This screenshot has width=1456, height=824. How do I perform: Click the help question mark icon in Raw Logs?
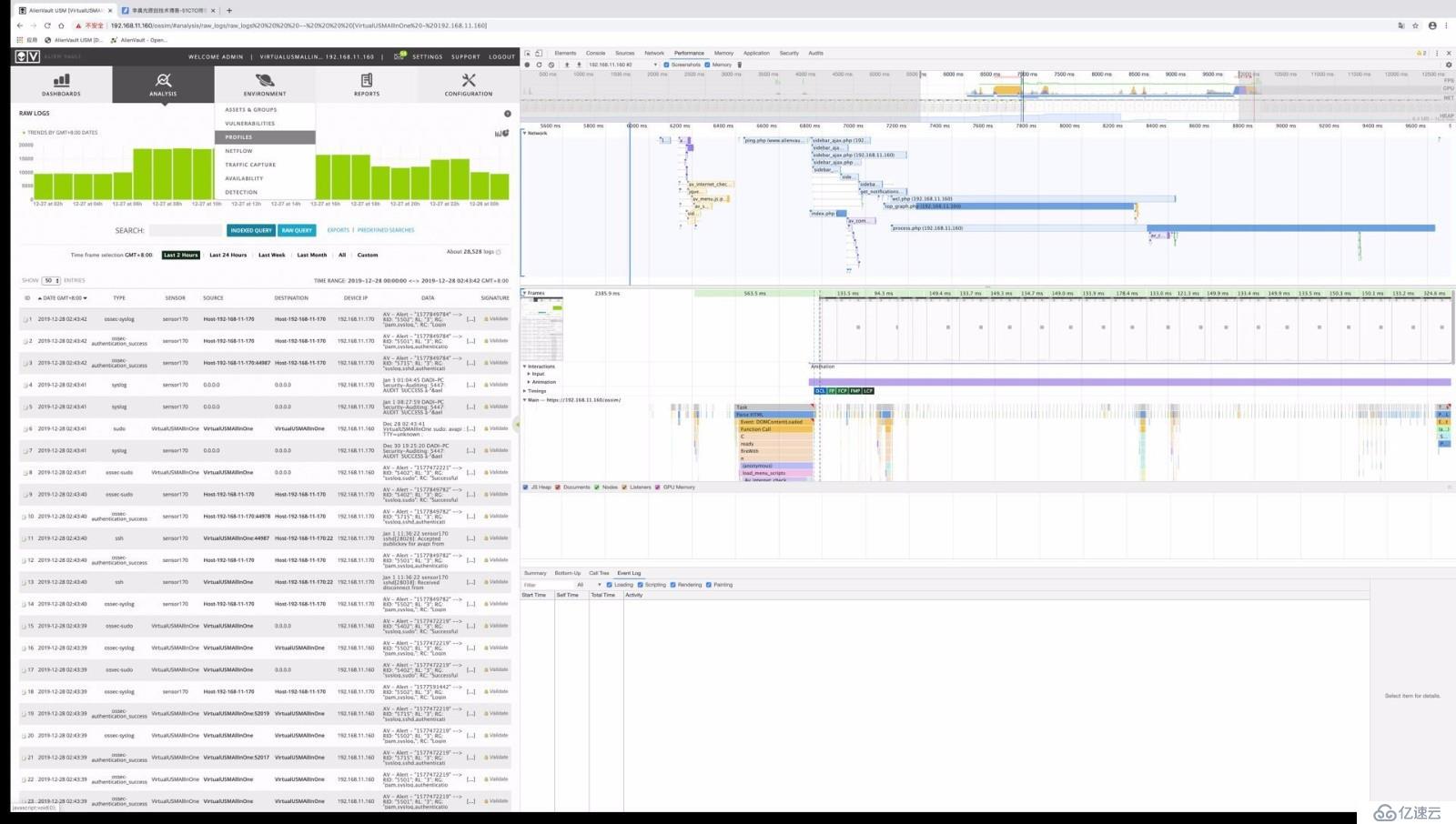point(507,114)
